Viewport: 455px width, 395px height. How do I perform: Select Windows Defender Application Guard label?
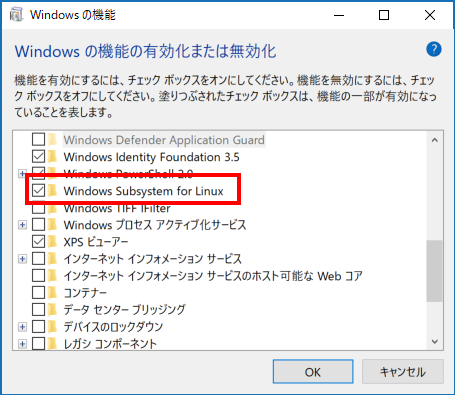(164, 140)
